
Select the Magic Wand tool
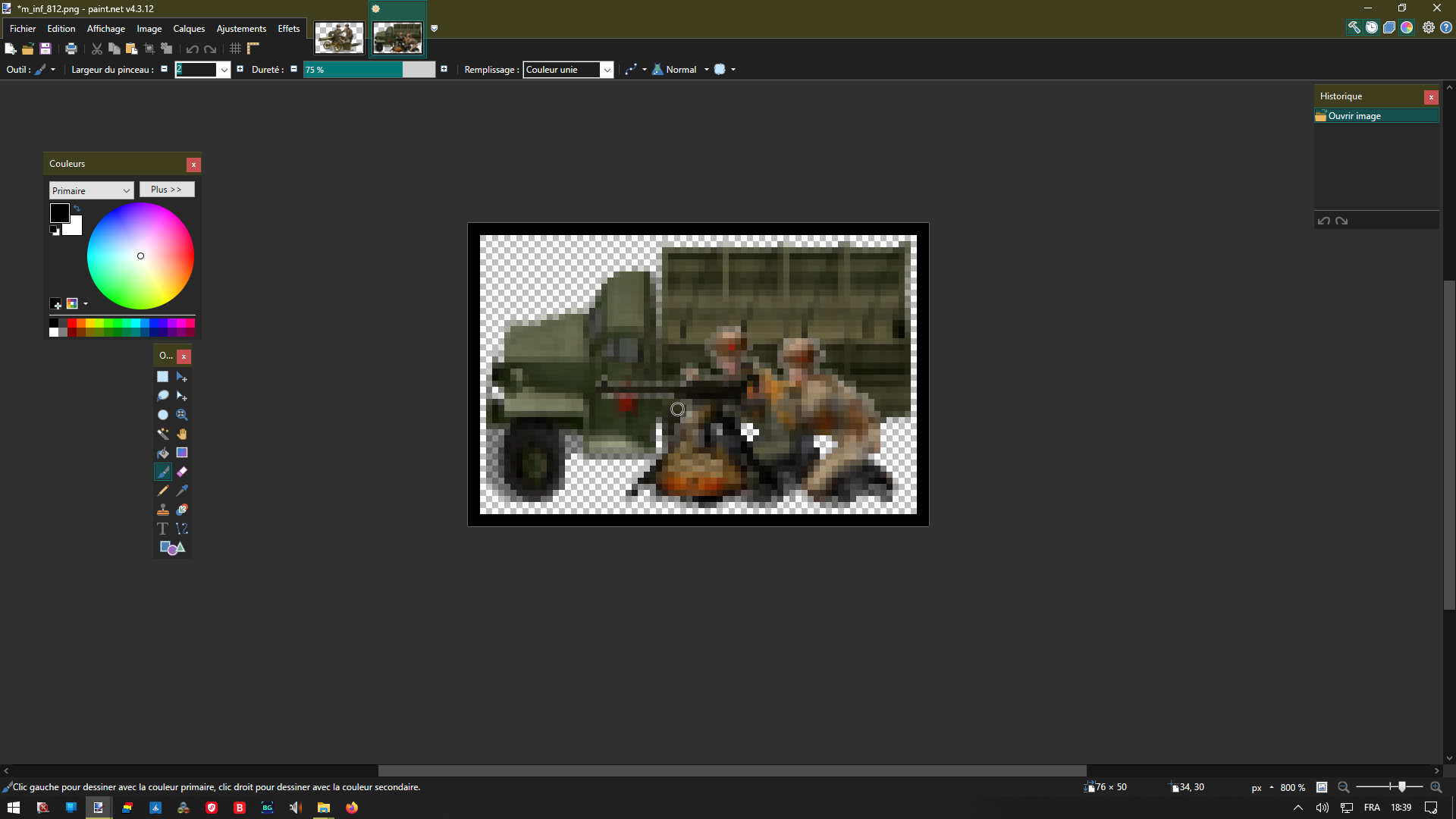click(x=162, y=434)
